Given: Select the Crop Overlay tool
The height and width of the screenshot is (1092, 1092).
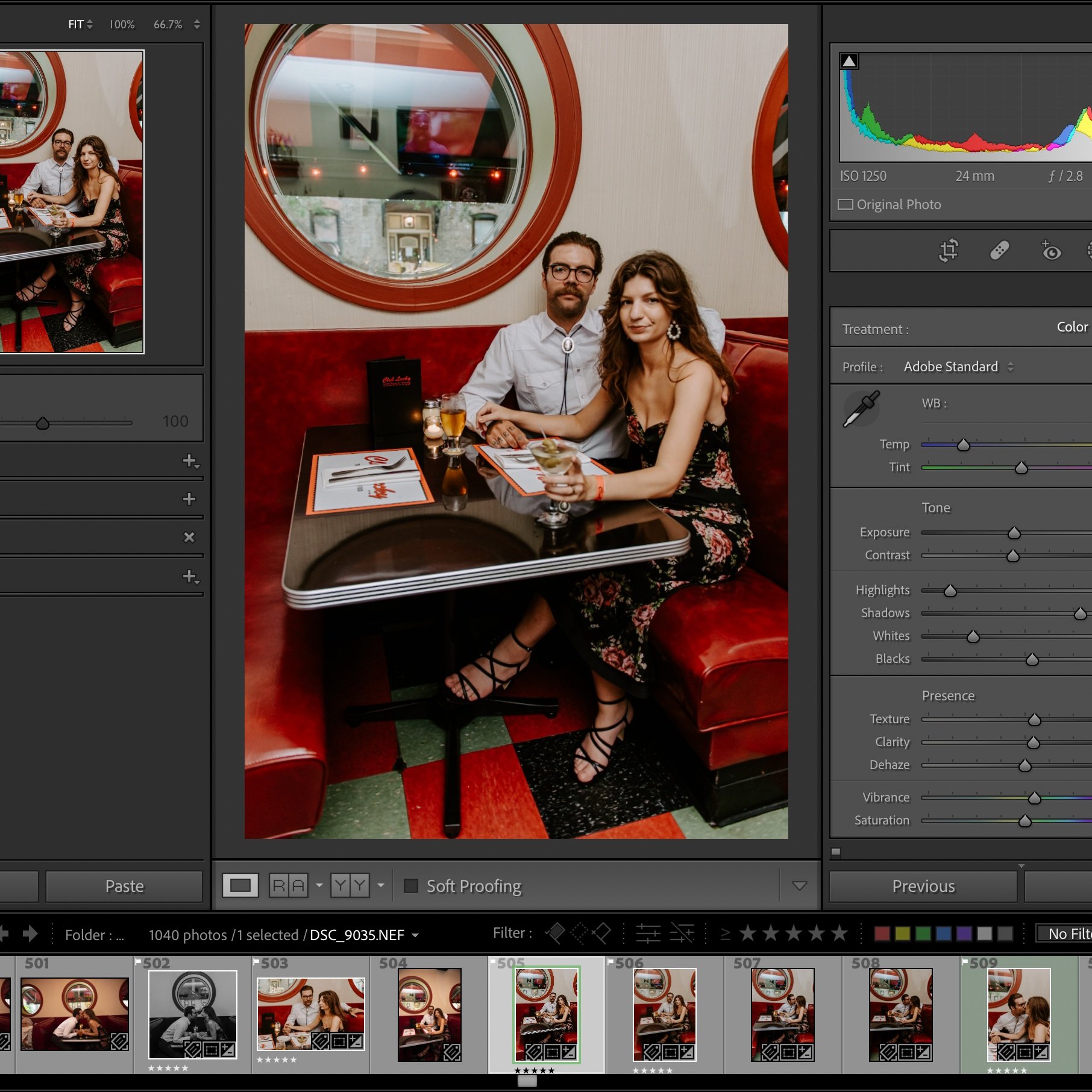Looking at the screenshot, I should coord(949,250).
